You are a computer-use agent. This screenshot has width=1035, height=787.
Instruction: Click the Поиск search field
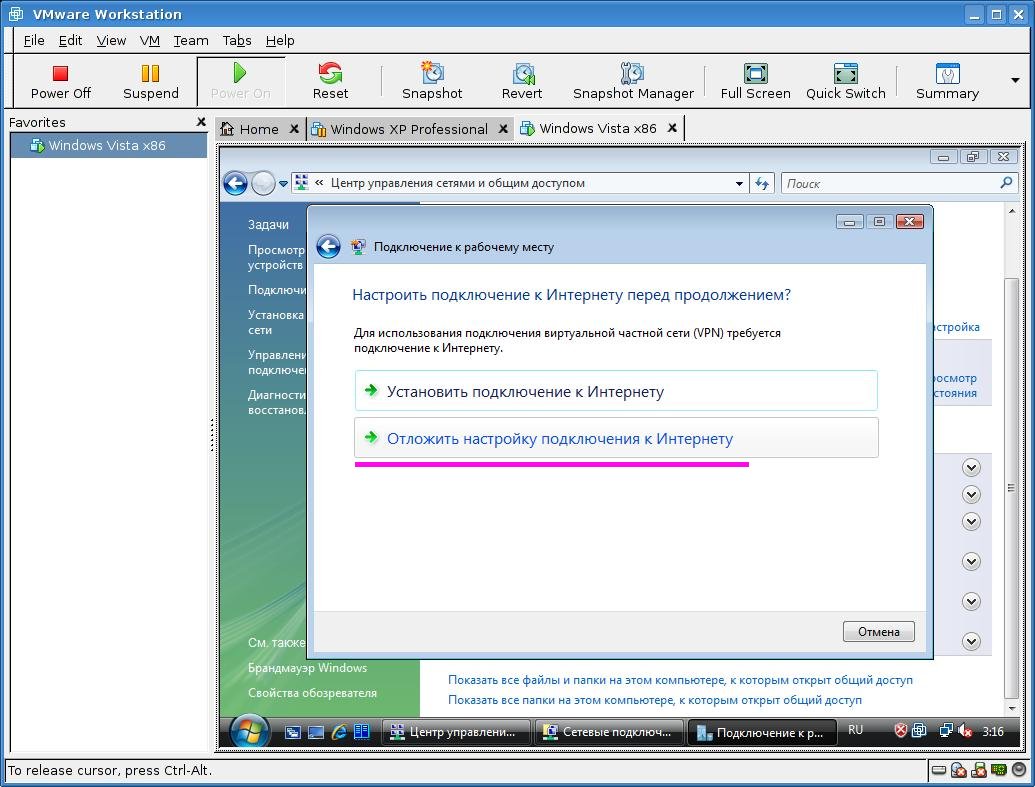coord(890,184)
